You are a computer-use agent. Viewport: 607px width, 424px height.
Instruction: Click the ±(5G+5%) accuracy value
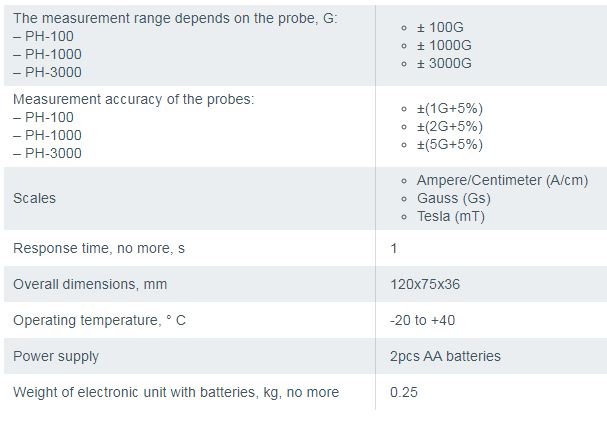(450, 144)
